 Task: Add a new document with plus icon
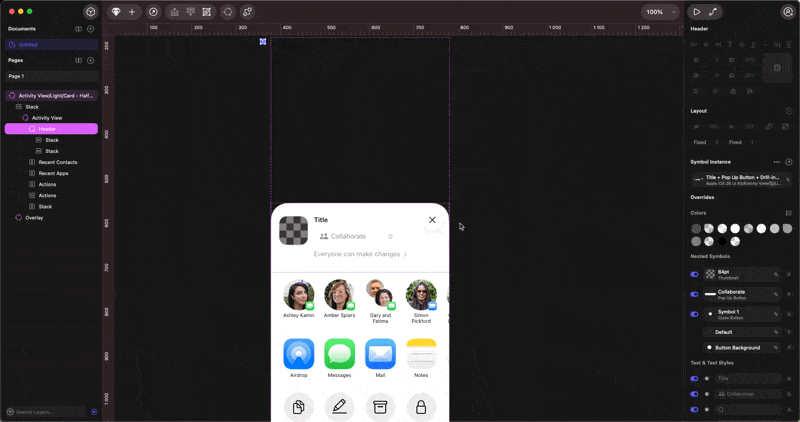(x=90, y=29)
